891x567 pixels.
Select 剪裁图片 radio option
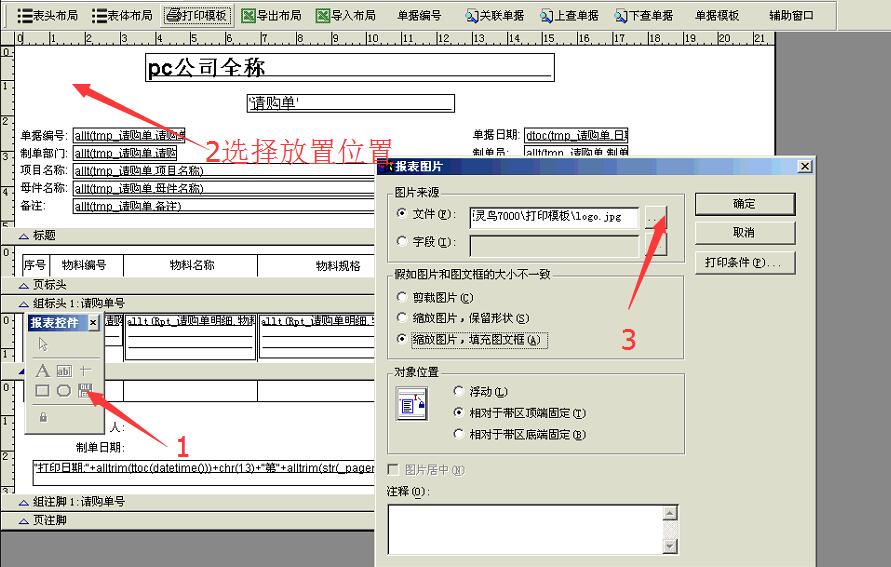pyautogui.click(x=402, y=297)
